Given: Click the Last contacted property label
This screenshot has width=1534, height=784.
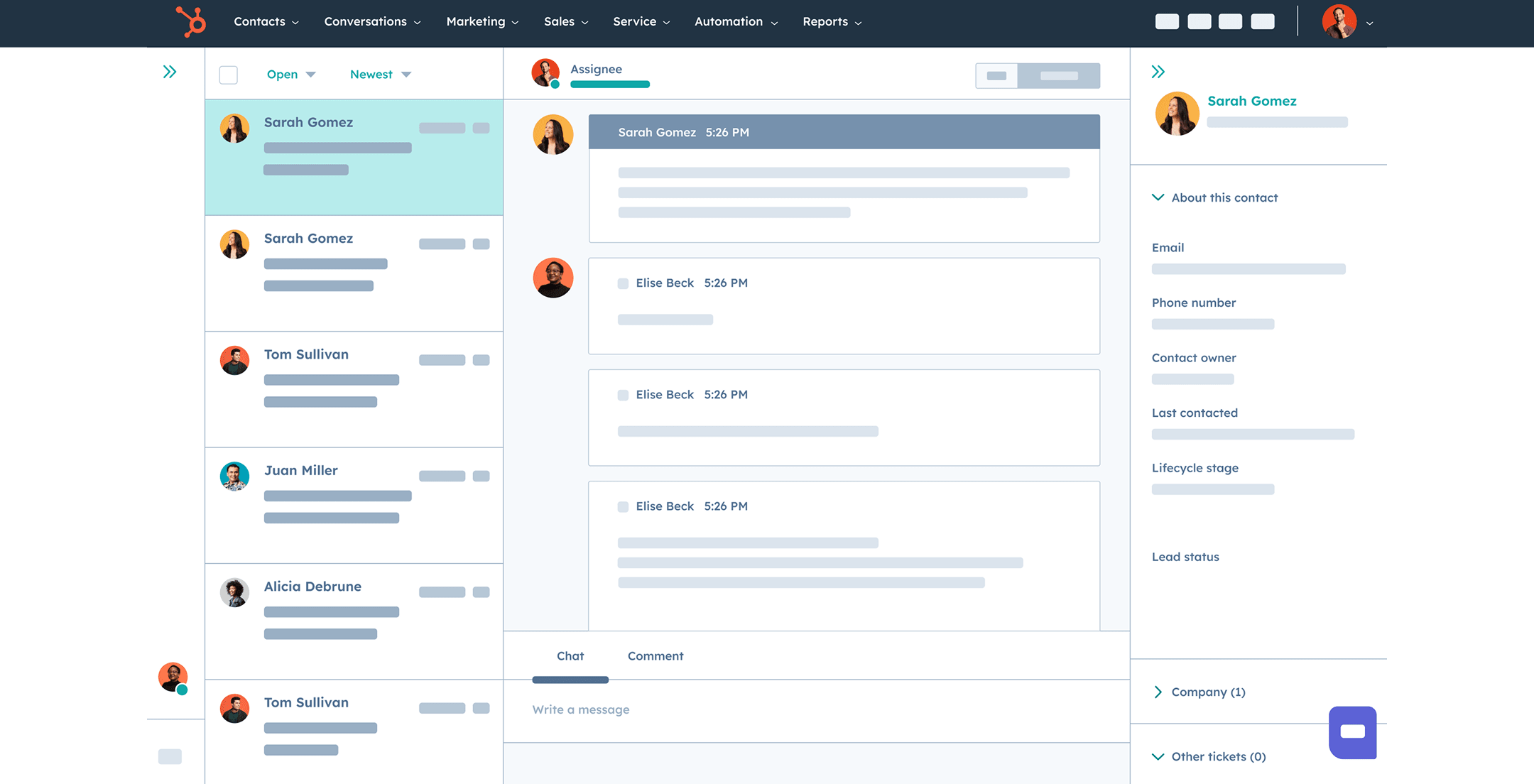Looking at the screenshot, I should pos(1195,413).
